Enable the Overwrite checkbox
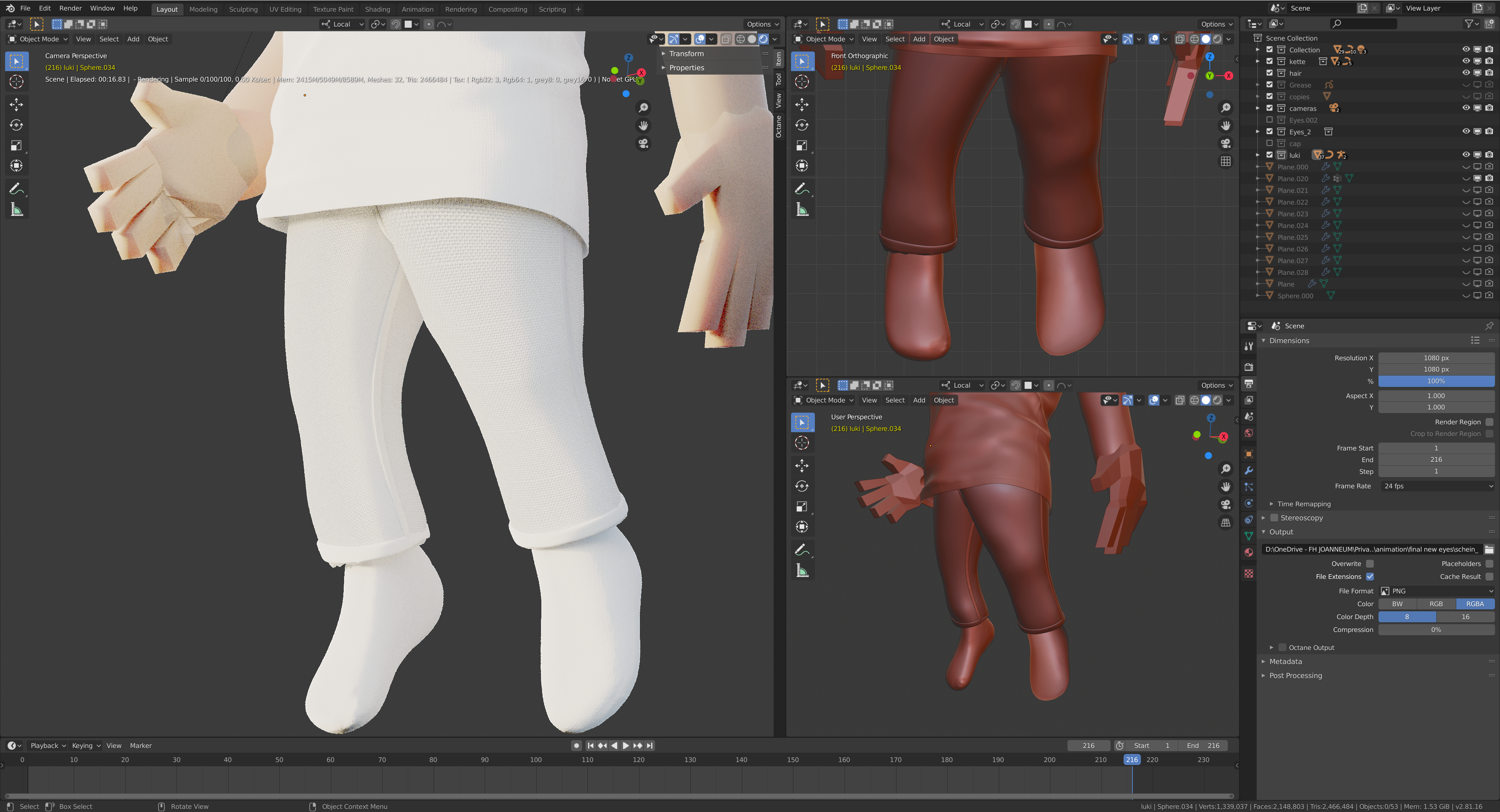This screenshot has height=812, width=1500. pos(1370,563)
